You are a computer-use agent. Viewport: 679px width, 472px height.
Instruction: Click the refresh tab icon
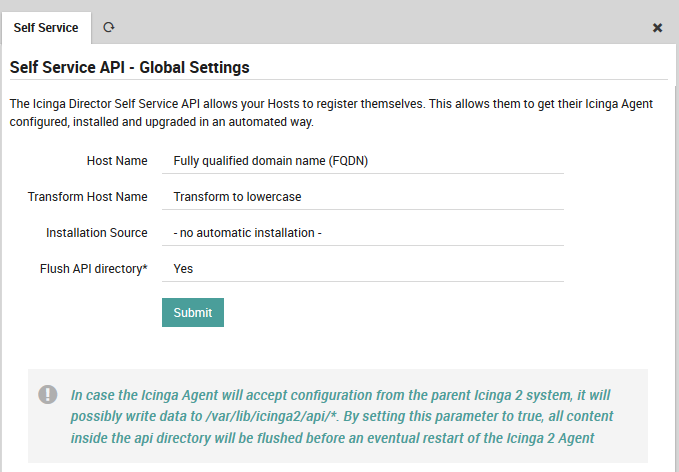click(109, 28)
